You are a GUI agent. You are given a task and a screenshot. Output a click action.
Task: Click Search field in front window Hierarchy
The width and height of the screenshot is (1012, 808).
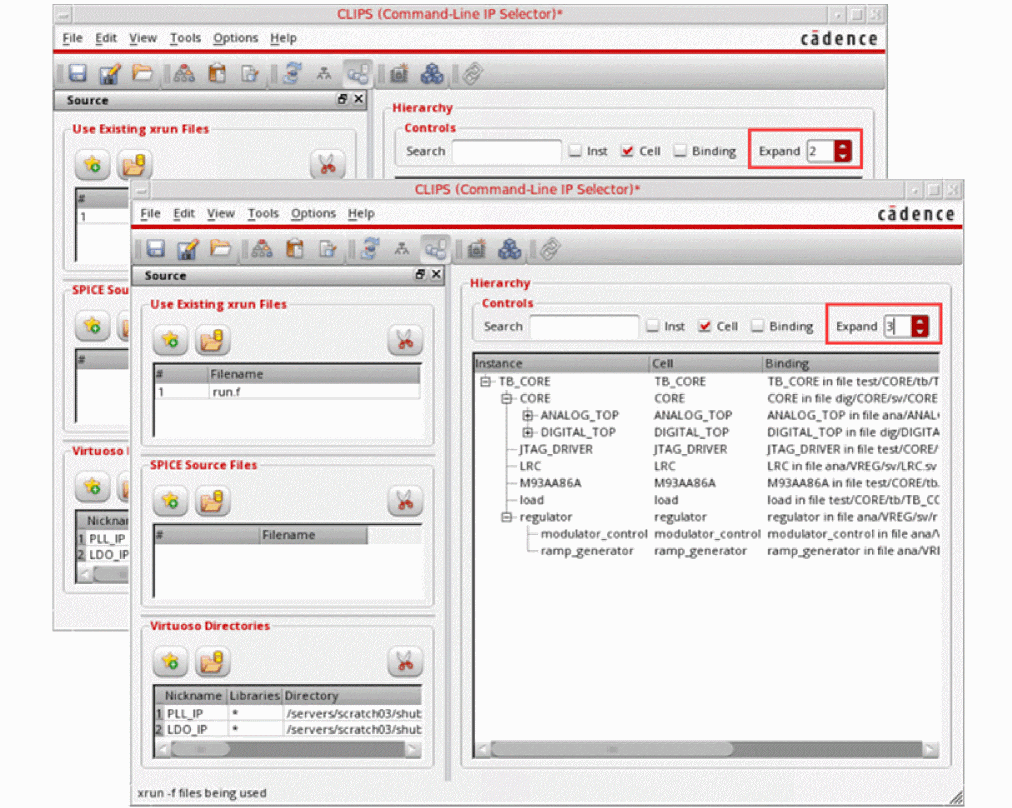pyautogui.click(x=584, y=326)
